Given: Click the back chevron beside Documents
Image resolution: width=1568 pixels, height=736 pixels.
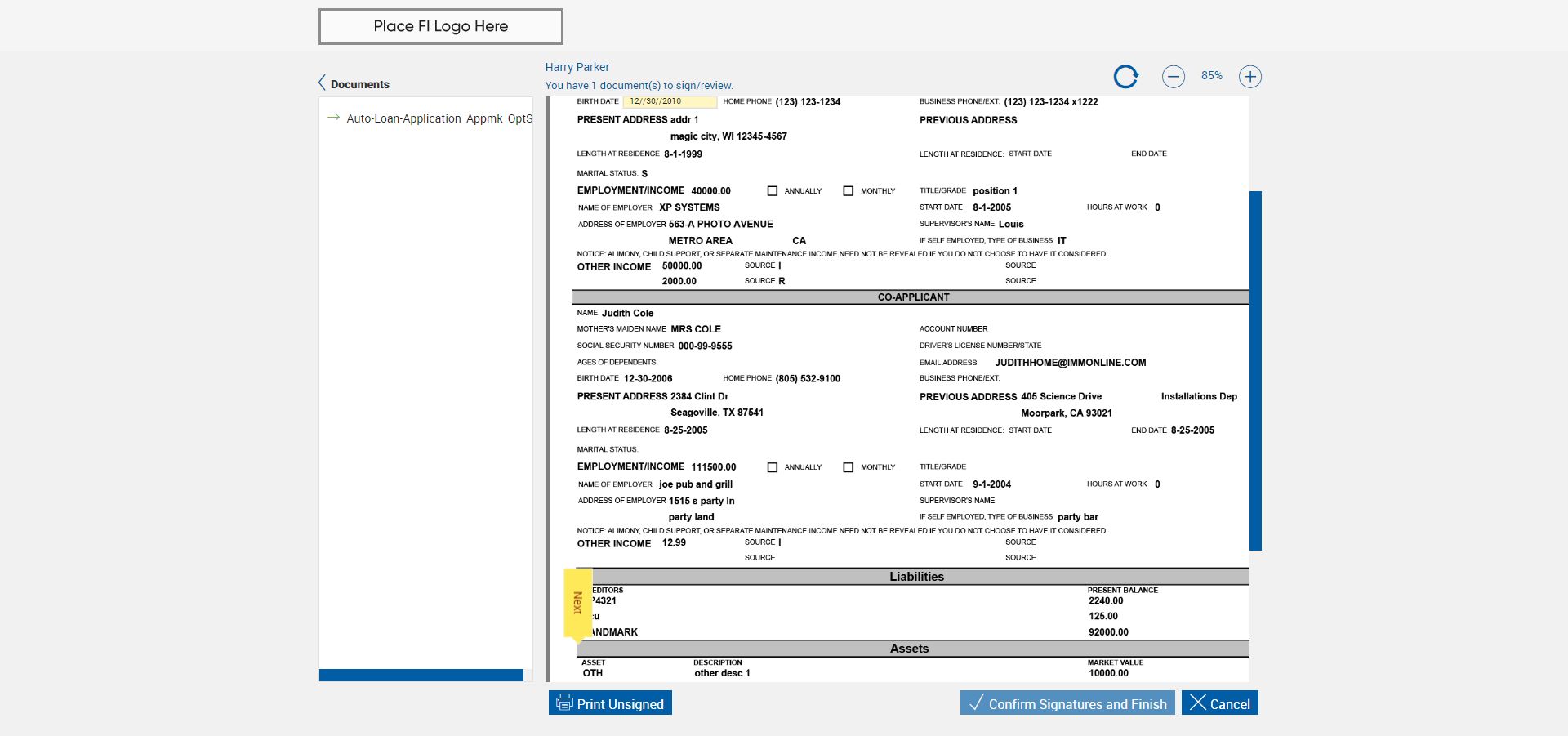Looking at the screenshot, I should (x=322, y=83).
